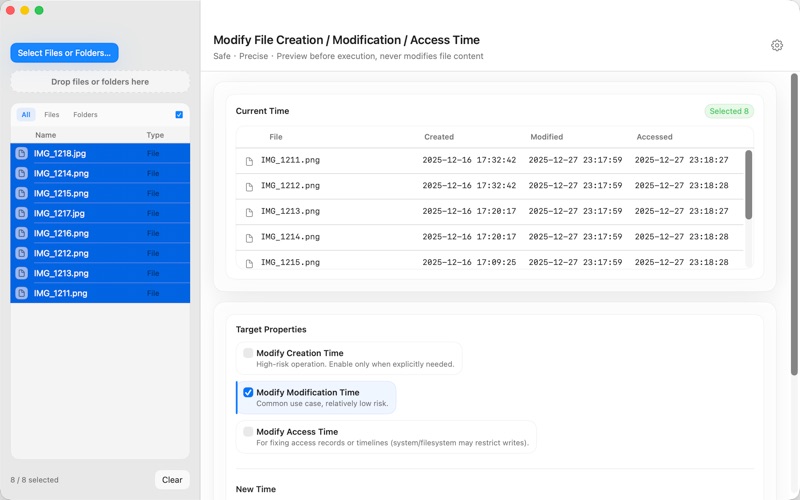Click document icon of IMG_1211.png table row
This screenshot has height=500, width=800.
249,161
